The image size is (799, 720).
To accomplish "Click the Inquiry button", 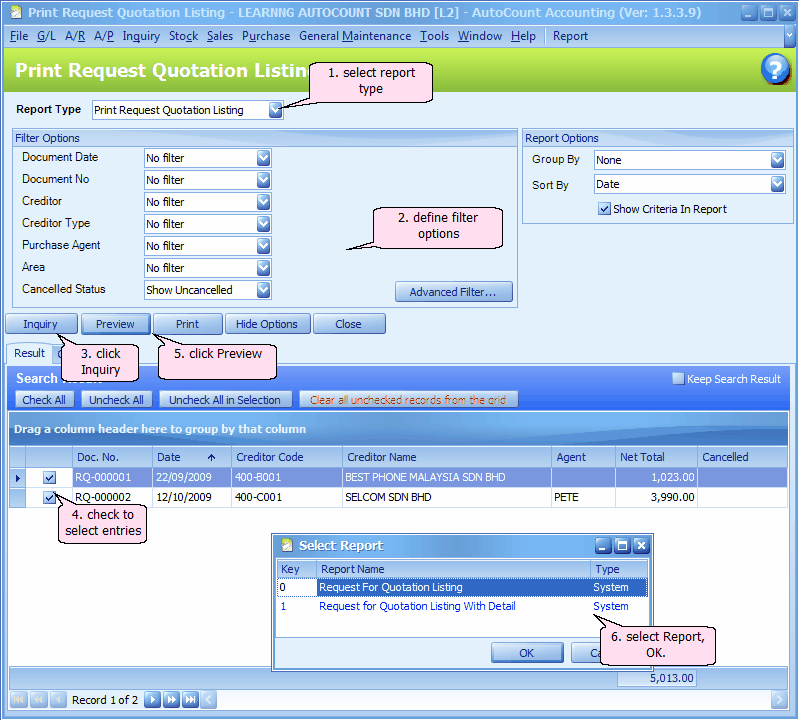I will [41, 324].
